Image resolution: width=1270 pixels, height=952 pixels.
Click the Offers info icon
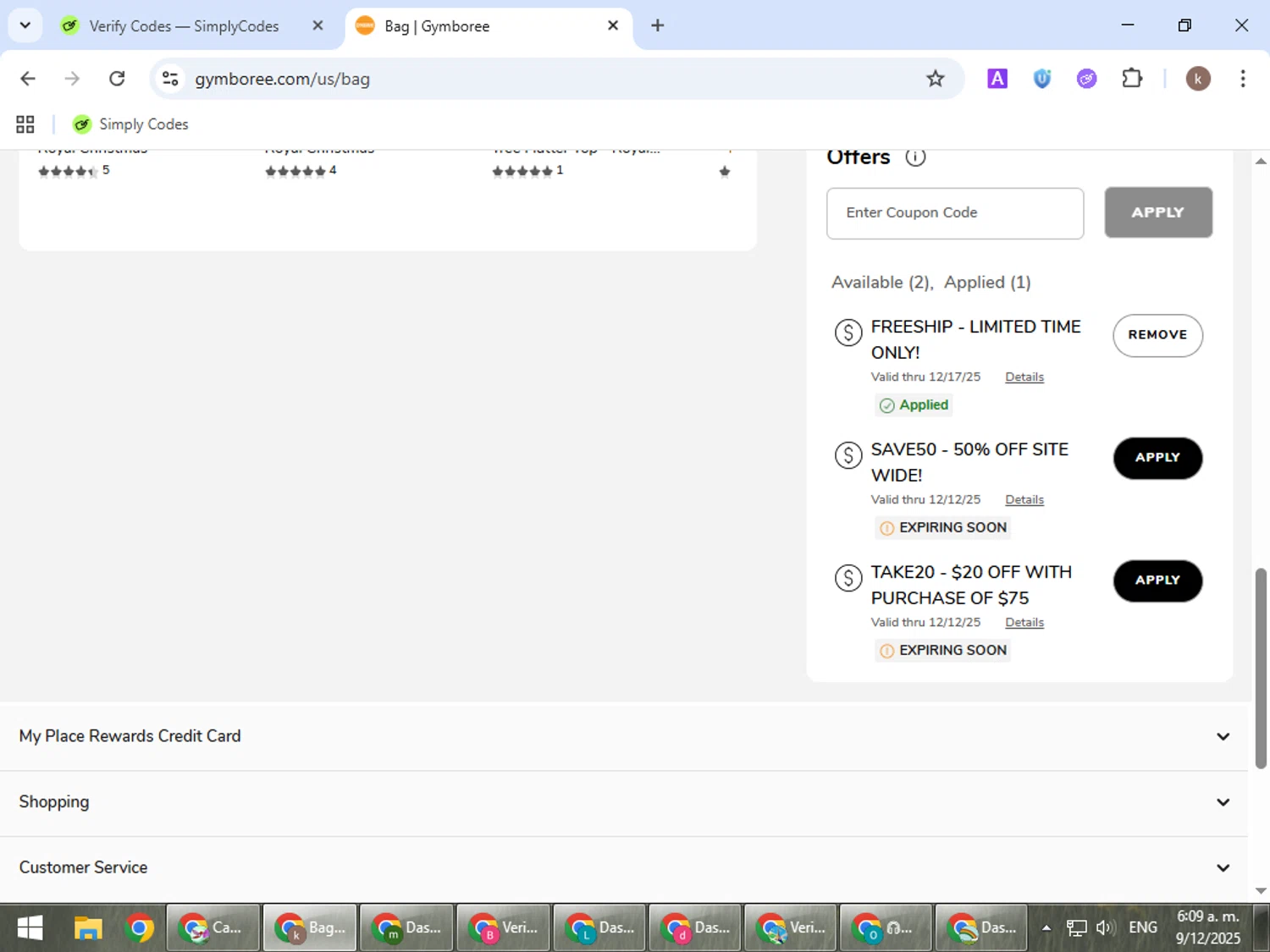[x=915, y=157]
